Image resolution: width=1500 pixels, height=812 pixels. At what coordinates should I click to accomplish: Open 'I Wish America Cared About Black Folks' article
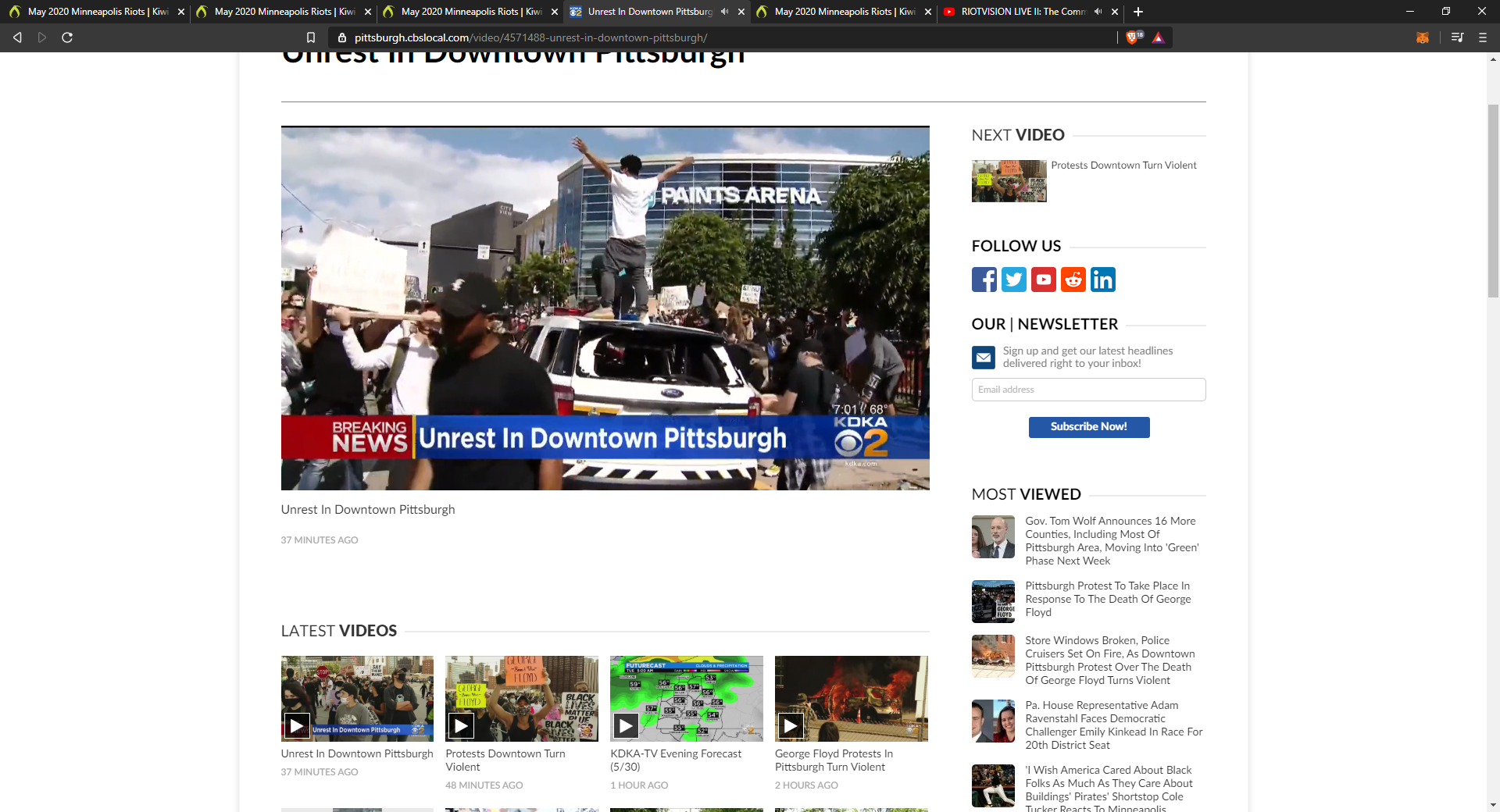click(1109, 789)
